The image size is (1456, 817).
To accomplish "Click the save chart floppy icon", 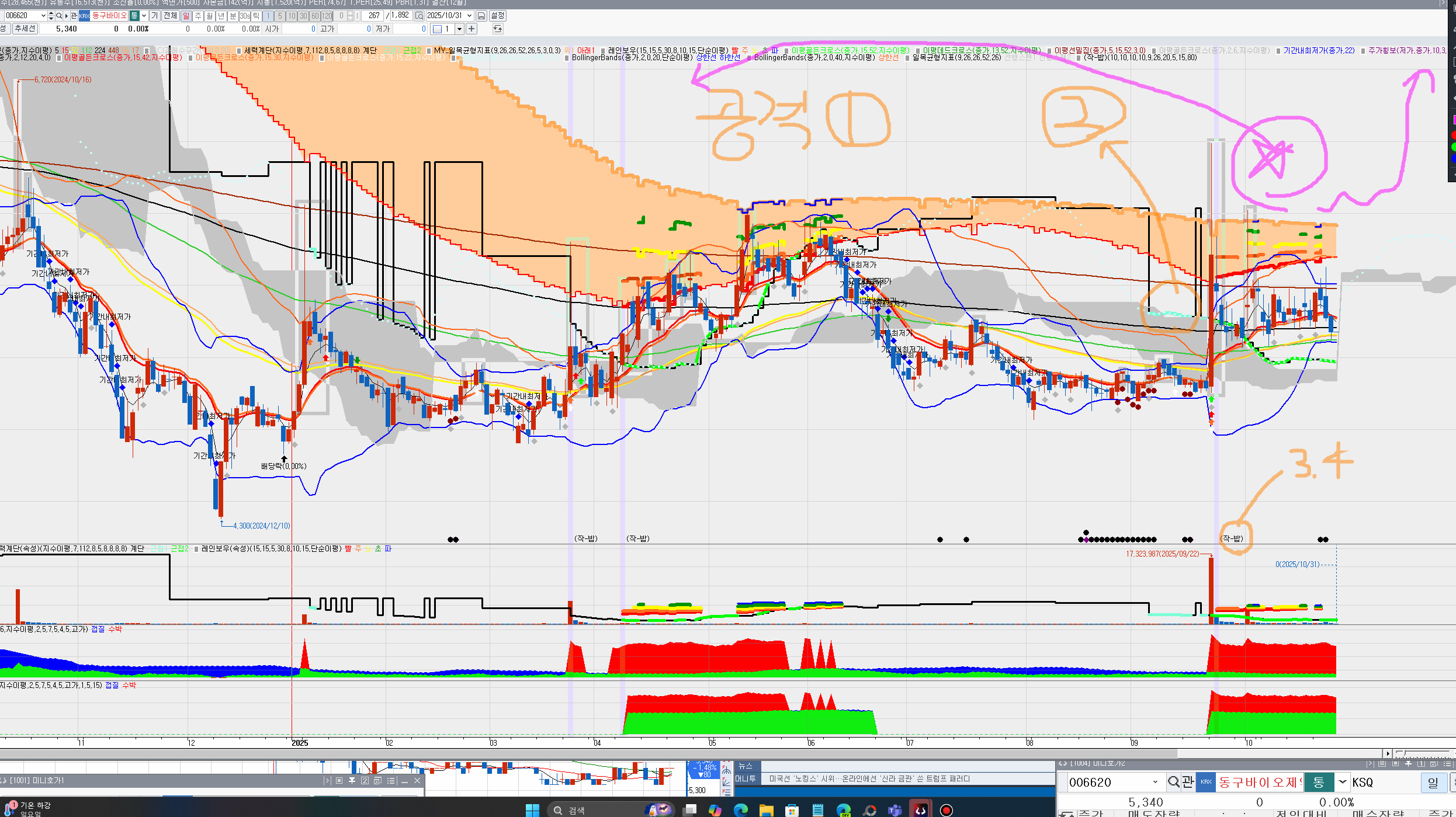I will [481, 16].
